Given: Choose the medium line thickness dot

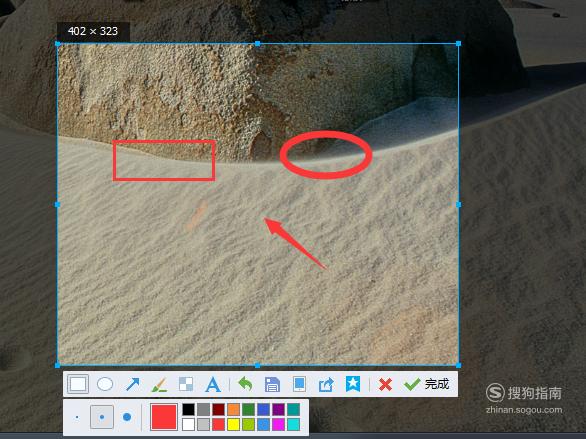Looking at the screenshot, I should pyautogui.click(x=102, y=417).
